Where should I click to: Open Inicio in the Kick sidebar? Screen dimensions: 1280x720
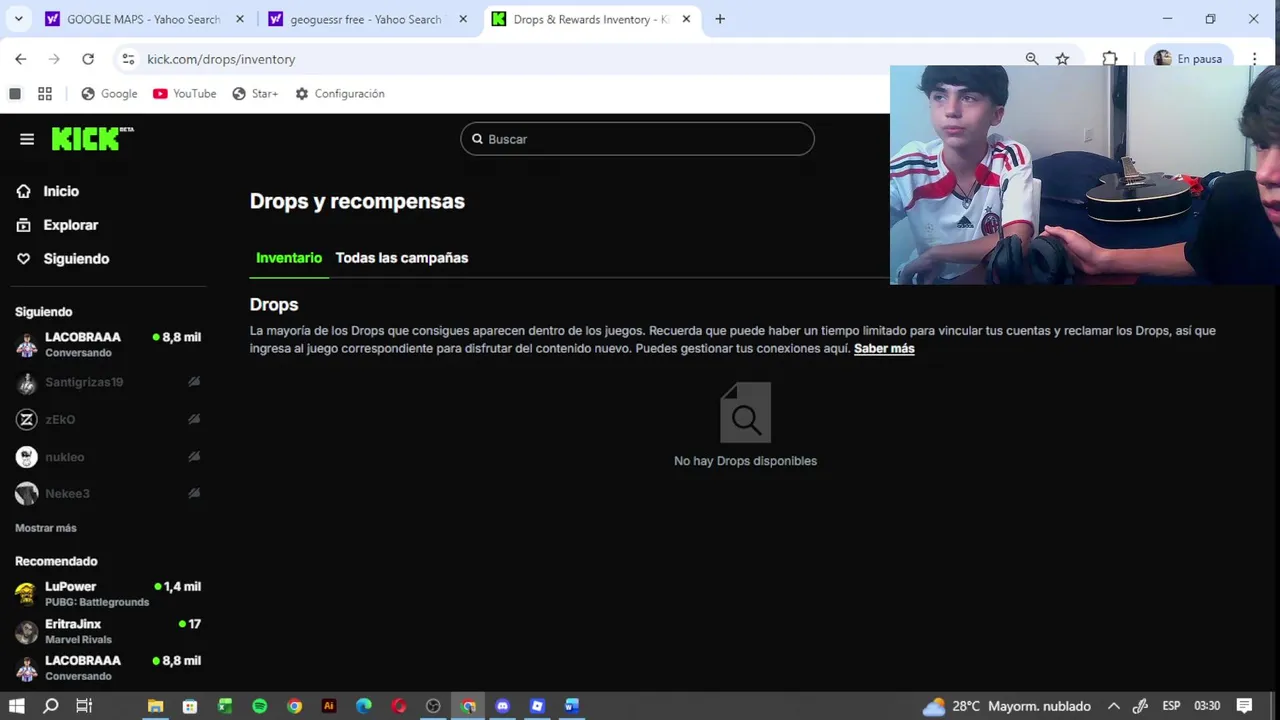click(61, 191)
